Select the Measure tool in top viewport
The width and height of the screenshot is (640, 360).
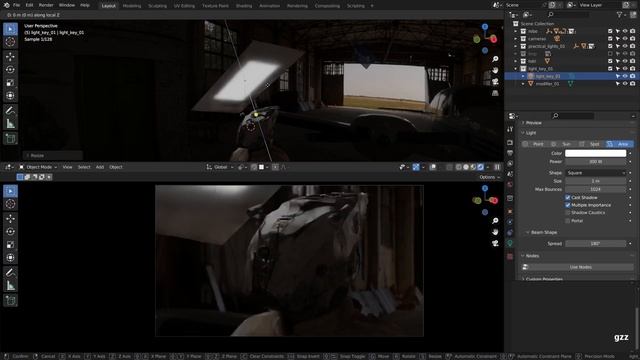(x=11, y=124)
